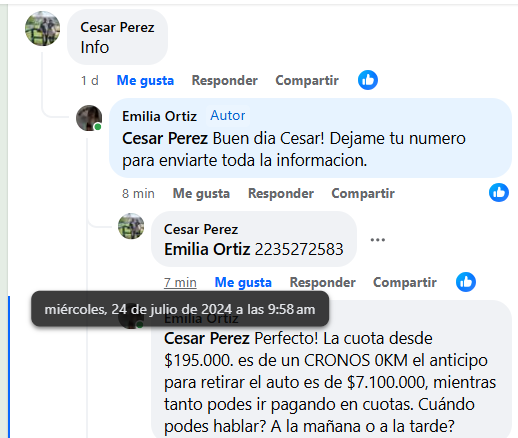Click Responder under Emilia Ortiz's 8 min reply
This screenshot has width=518, height=438.
click(x=281, y=193)
